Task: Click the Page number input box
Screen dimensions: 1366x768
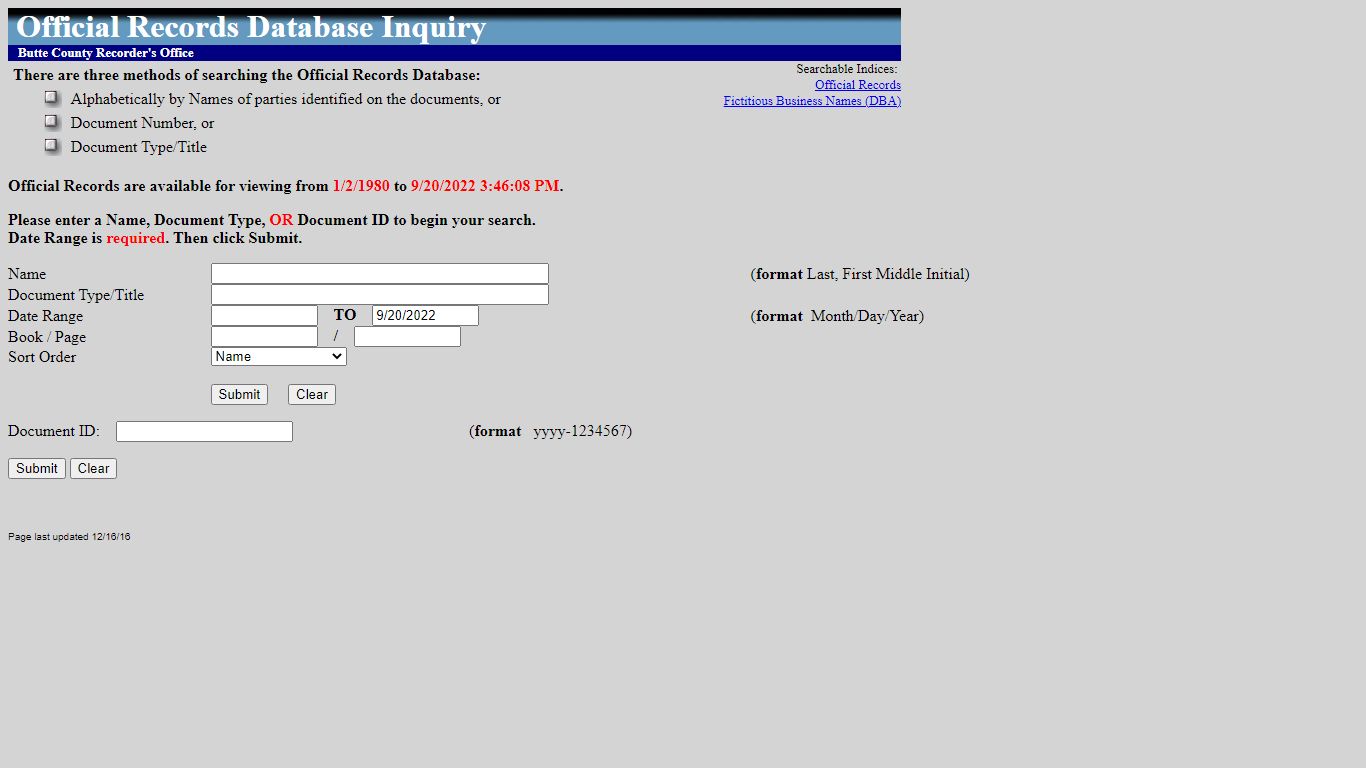Action: [x=407, y=337]
